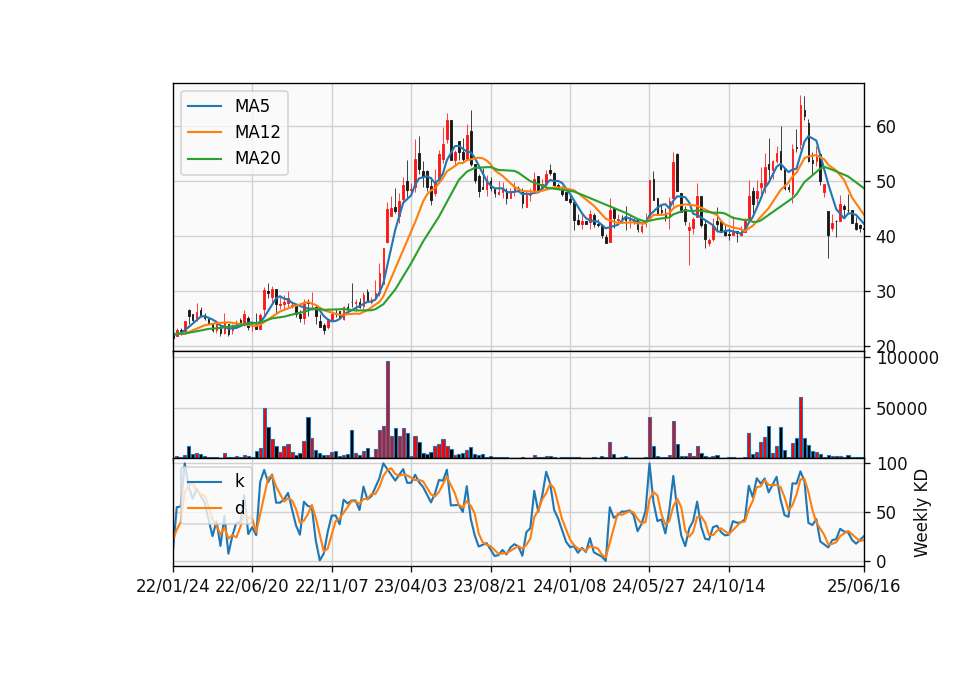Screen dimensions: 960x690
Task: Click the price axis value 30
Action: [885, 291]
